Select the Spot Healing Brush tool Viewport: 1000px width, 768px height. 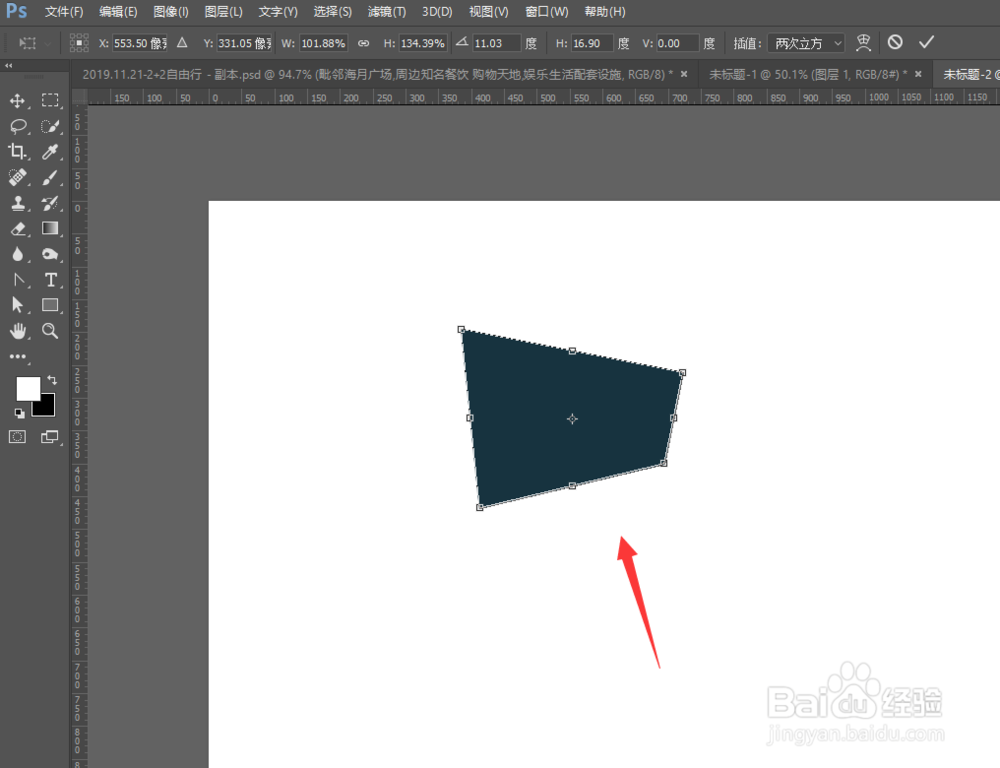coord(17,177)
